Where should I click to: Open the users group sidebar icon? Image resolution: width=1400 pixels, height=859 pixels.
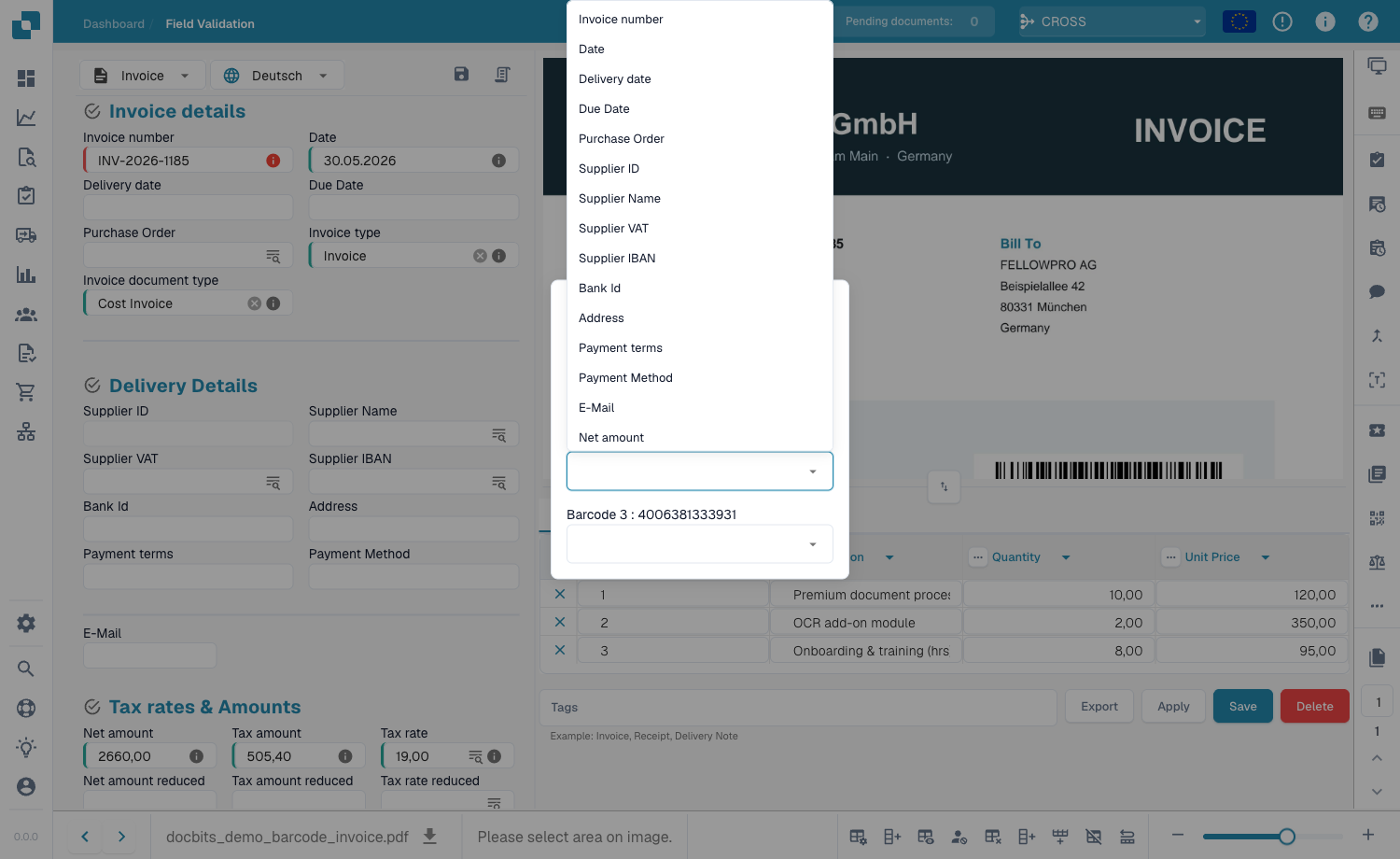tap(26, 315)
